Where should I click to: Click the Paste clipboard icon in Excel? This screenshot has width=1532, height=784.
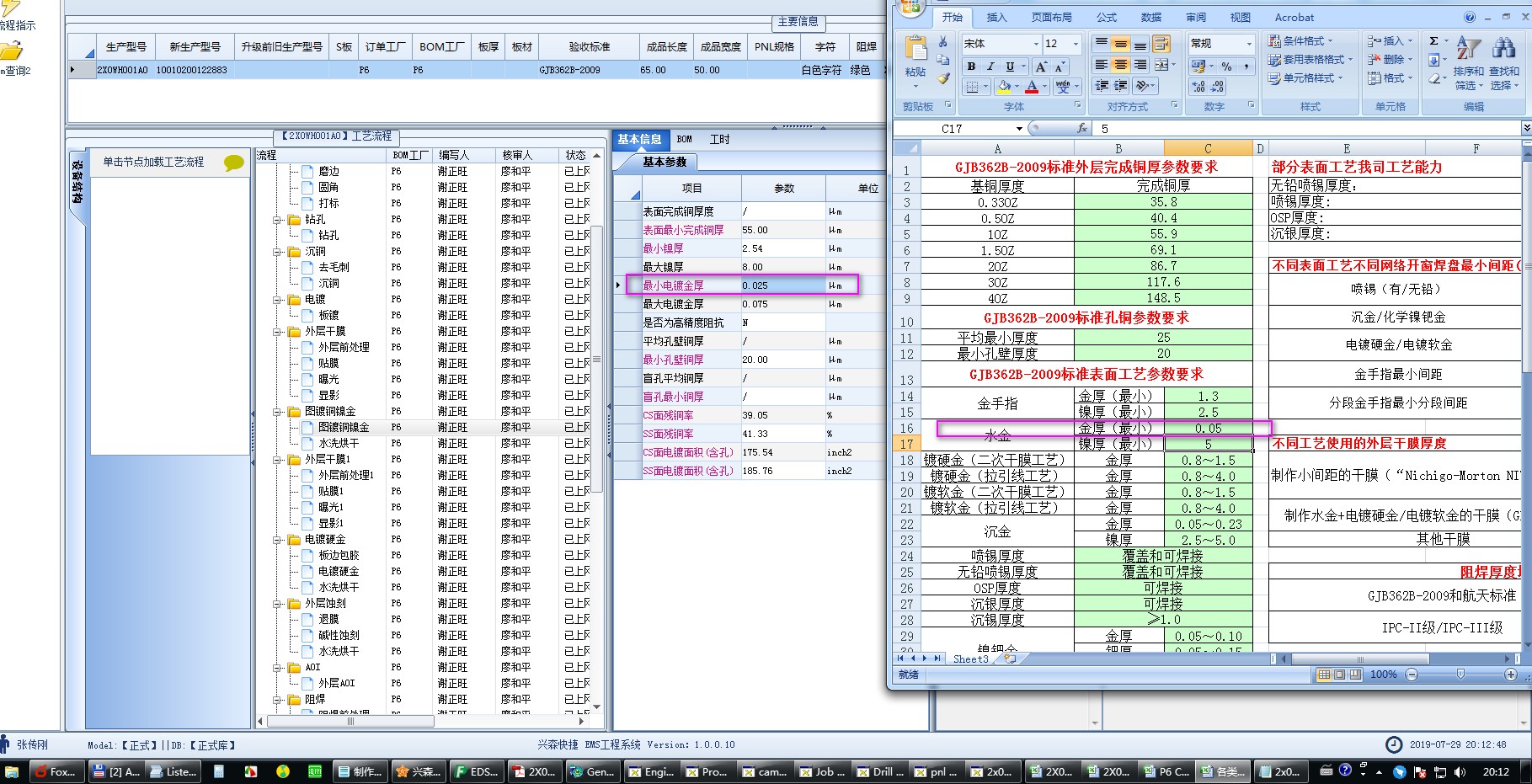(915, 48)
